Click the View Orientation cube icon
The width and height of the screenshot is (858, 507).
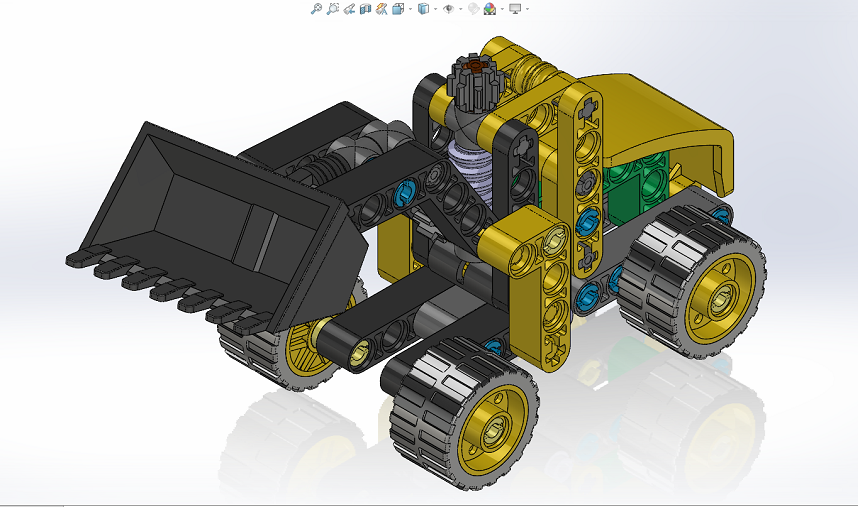pos(398,9)
